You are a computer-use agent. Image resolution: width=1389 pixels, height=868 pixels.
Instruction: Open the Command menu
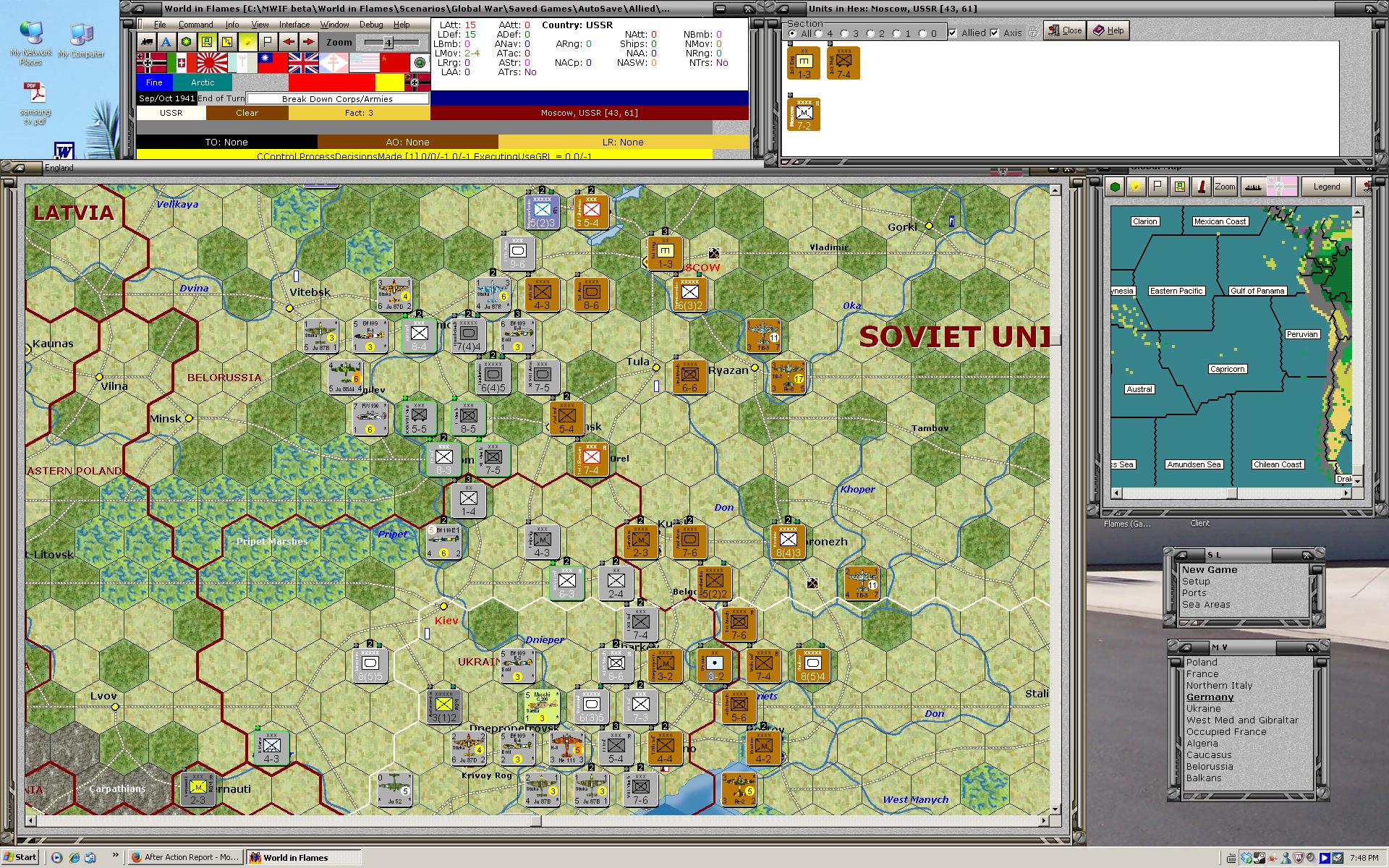pyautogui.click(x=195, y=25)
